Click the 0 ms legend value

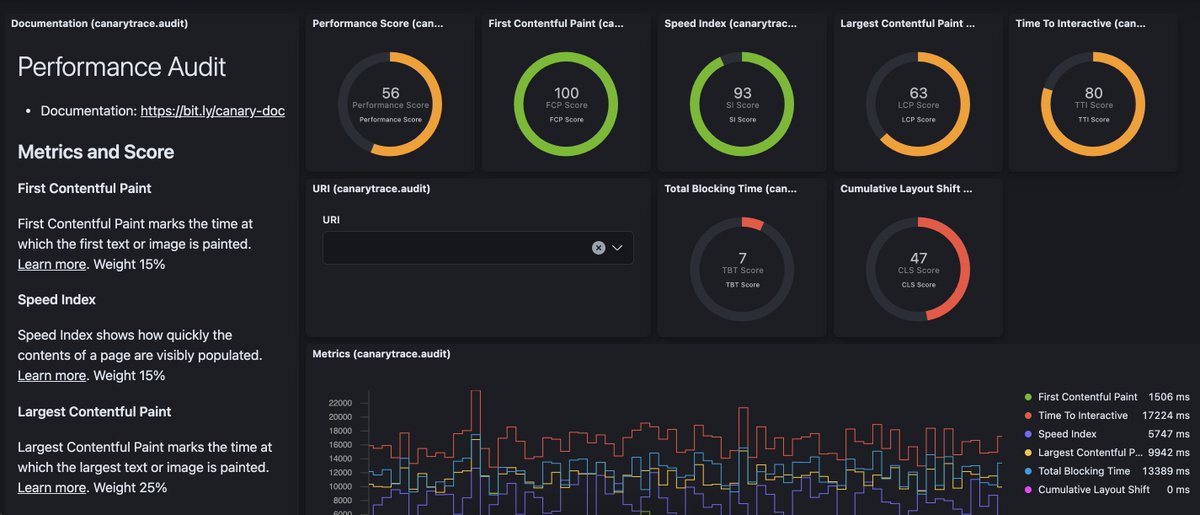[1178, 489]
